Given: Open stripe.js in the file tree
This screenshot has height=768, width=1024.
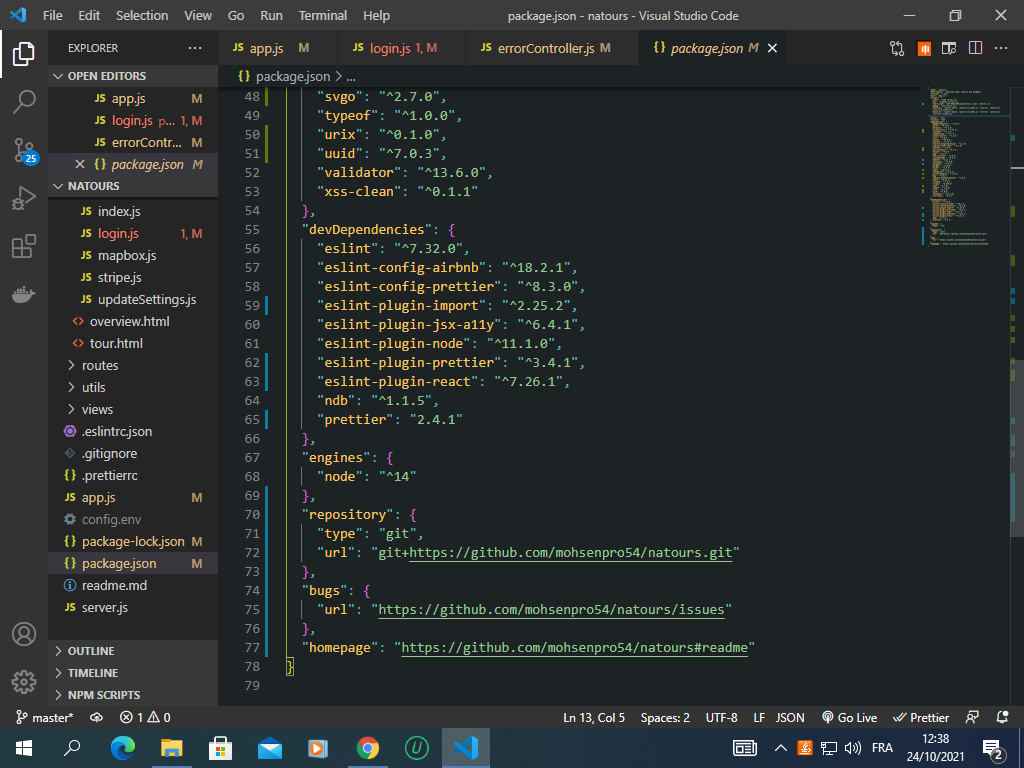Looking at the screenshot, I should pyautogui.click(x=133, y=278).
